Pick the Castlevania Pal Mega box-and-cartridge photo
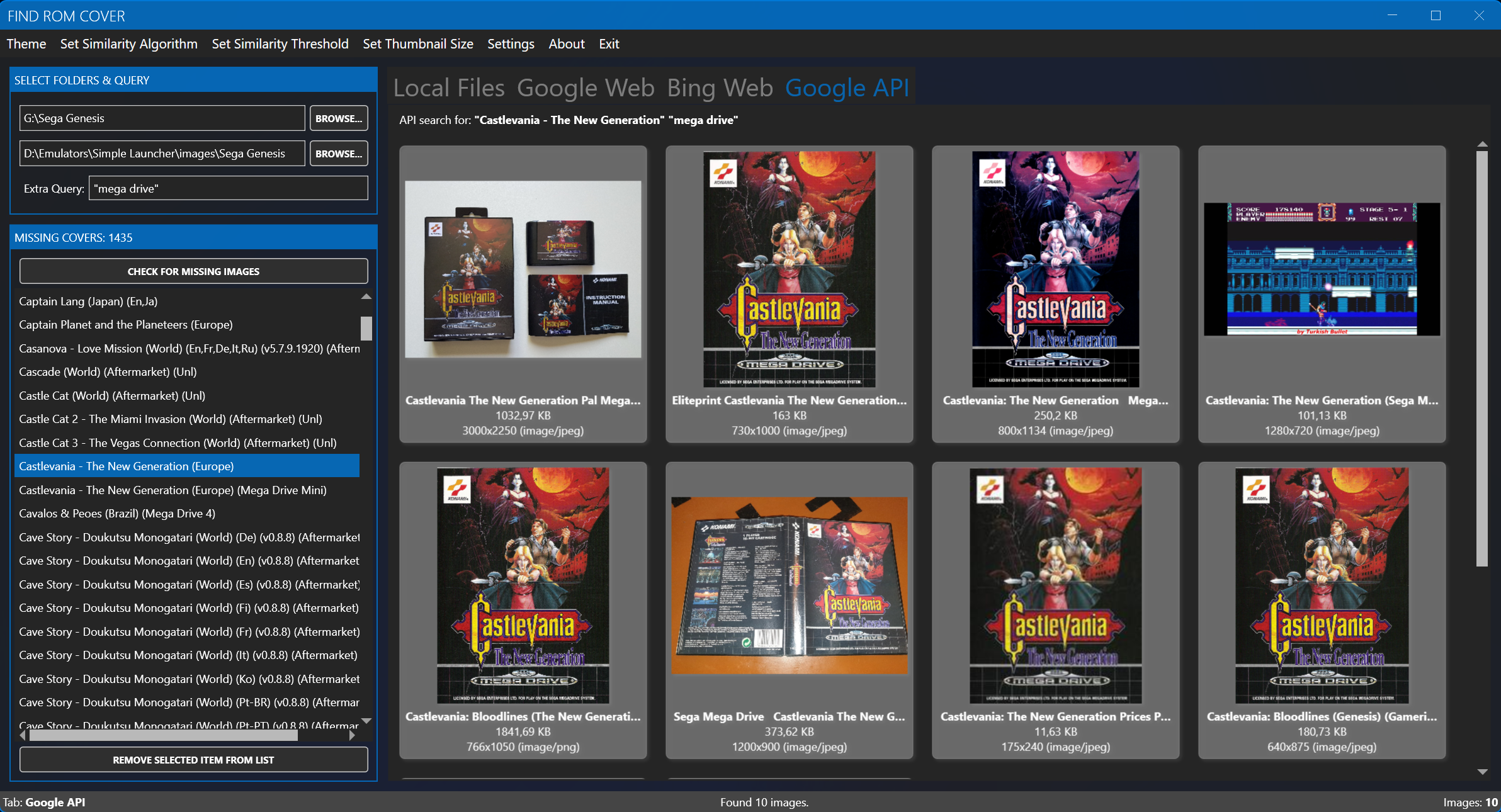1501x812 pixels. click(x=523, y=295)
